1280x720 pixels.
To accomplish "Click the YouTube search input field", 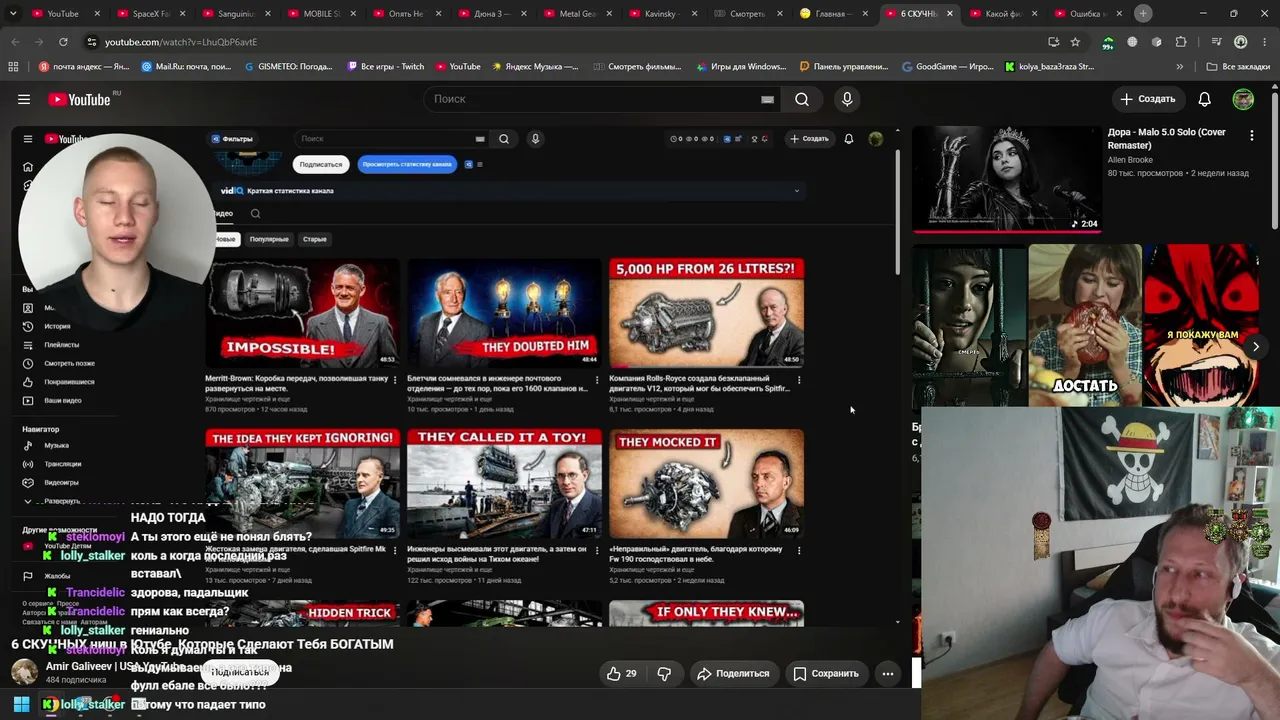I will click(590, 99).
